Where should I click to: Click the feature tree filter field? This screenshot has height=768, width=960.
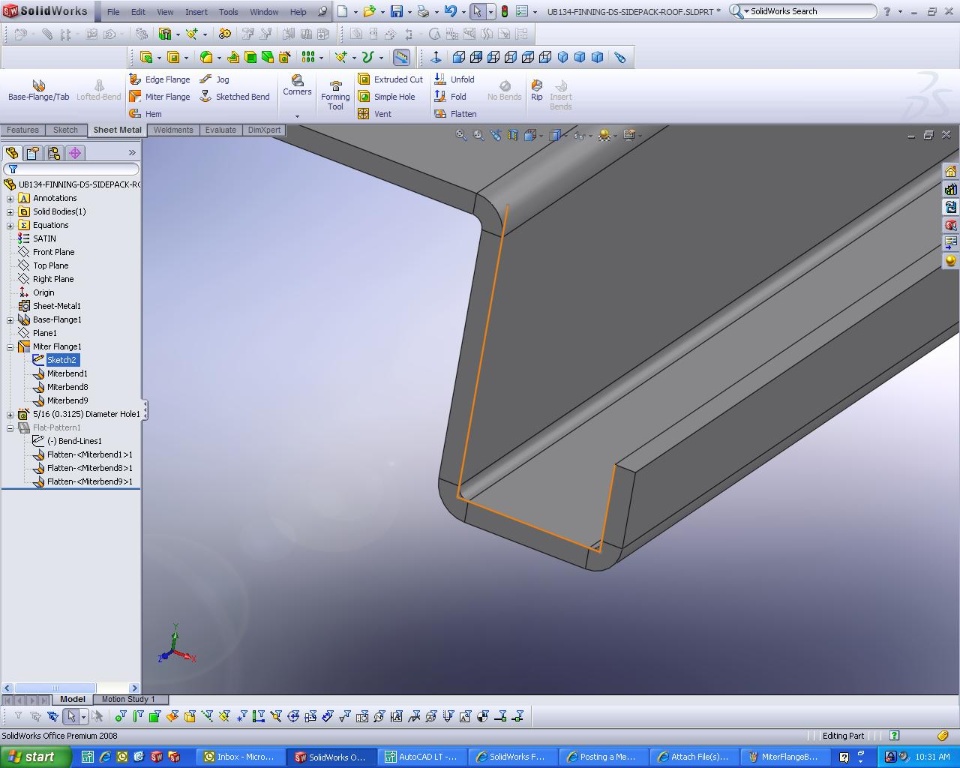pyautogui.click(x=71, y=169)
